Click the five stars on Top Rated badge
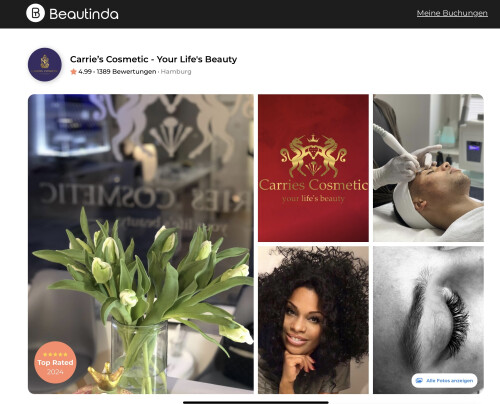This screenshot has height=404, width=500. pyautogui.click(x=55, y=354)
